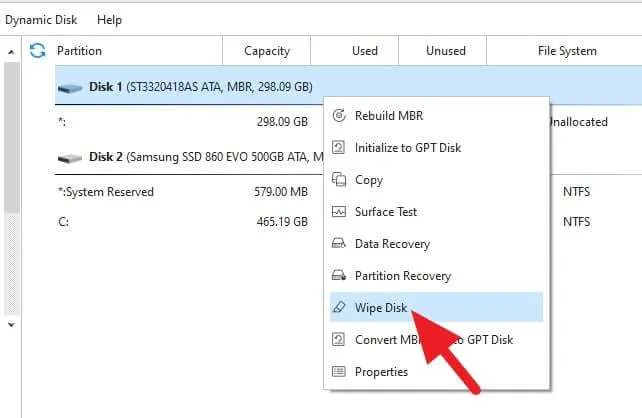Click the Copy icon in context menu

point(339,179)
